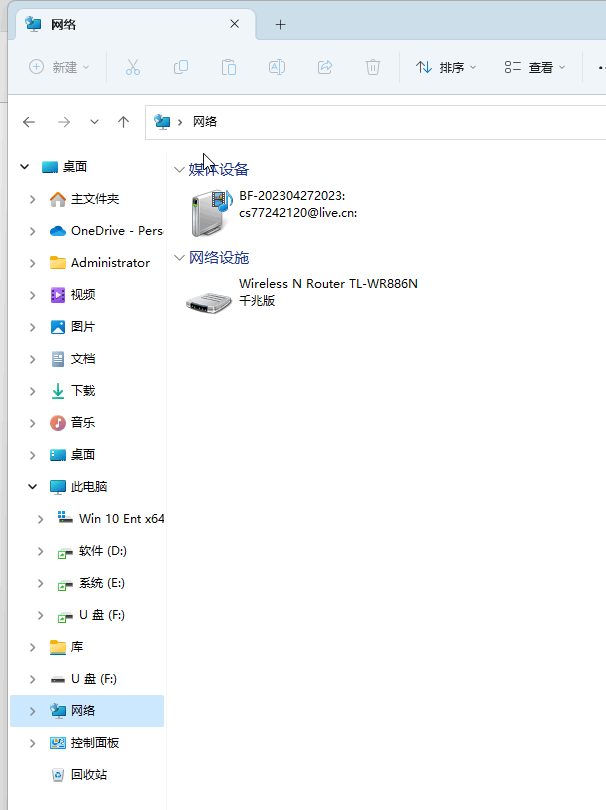Viewport: 606px width, 810px height.
Task: Expand the OneDrive tree node
Action: [33, 231]
